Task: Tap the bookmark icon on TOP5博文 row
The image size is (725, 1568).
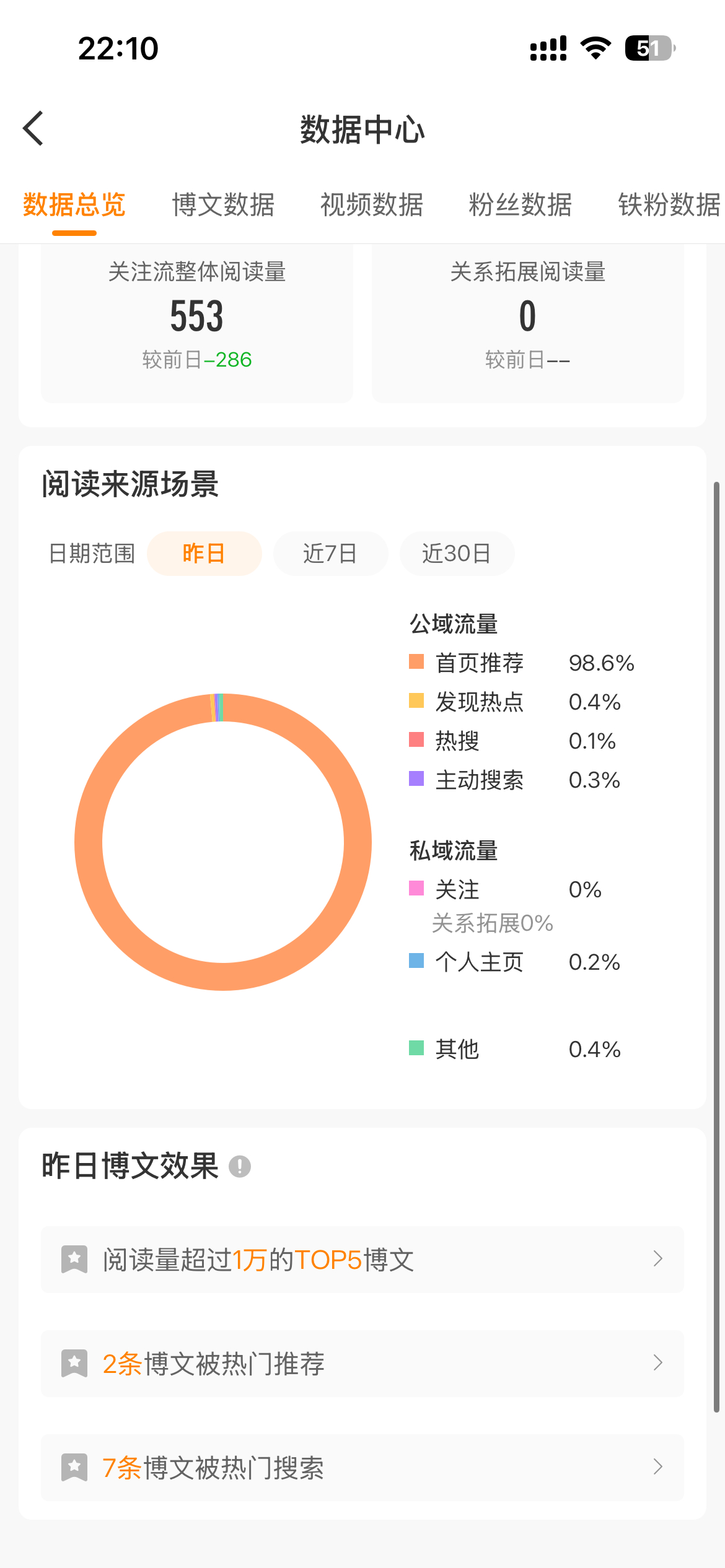Action: point(74,1259)
